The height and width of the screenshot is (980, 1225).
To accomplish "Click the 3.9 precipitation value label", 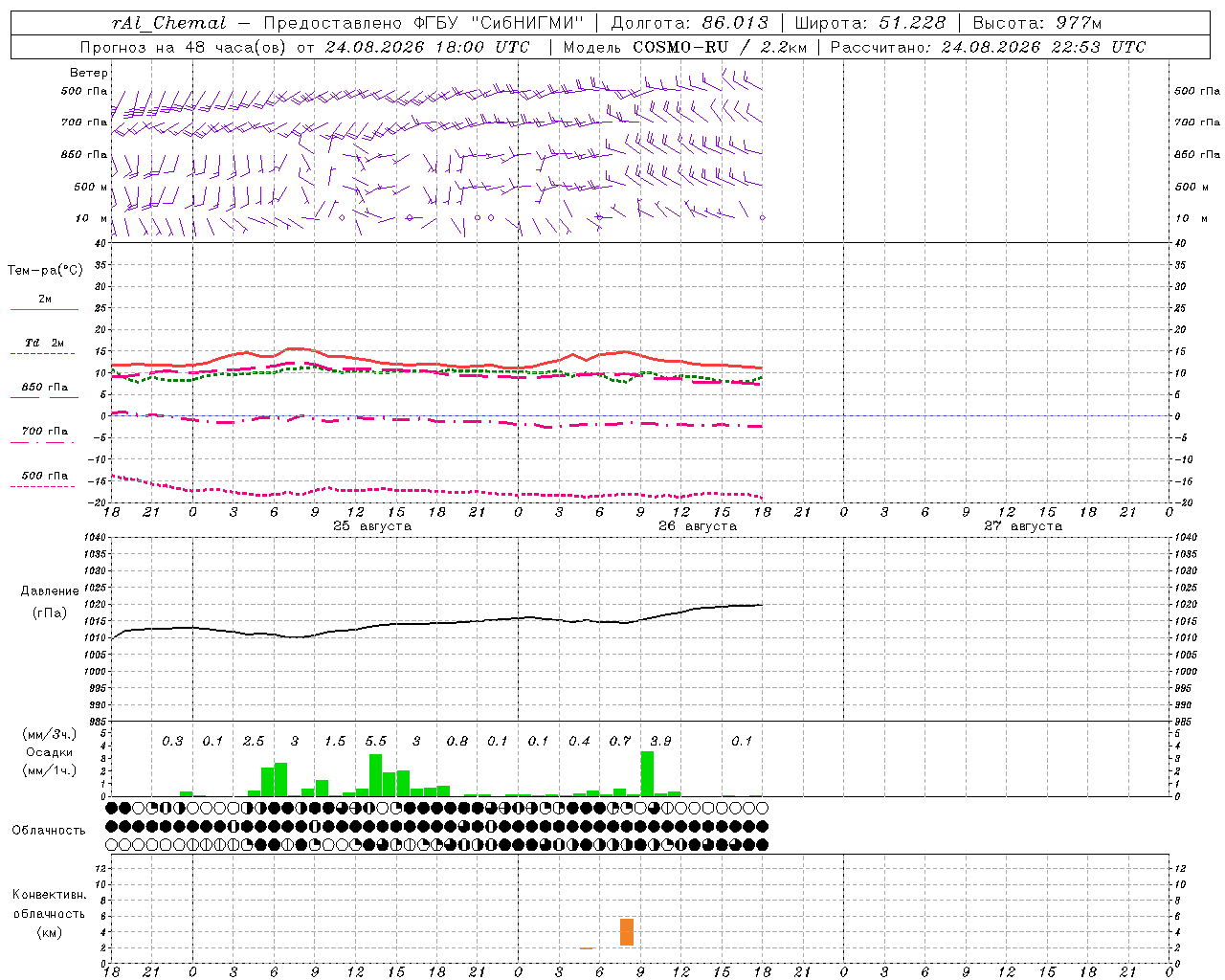I will pyautogui.click(x=660, y=741).
